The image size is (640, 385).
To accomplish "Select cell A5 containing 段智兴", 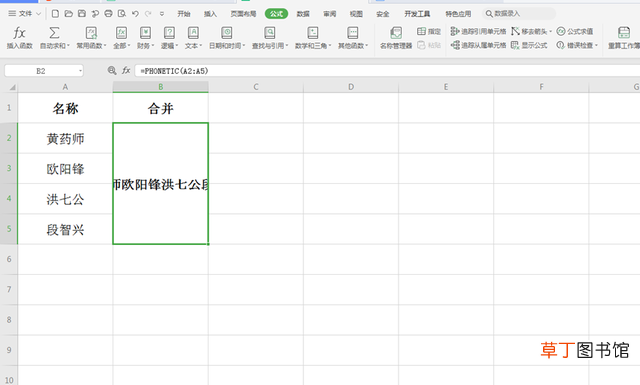I will pos(65,229).
